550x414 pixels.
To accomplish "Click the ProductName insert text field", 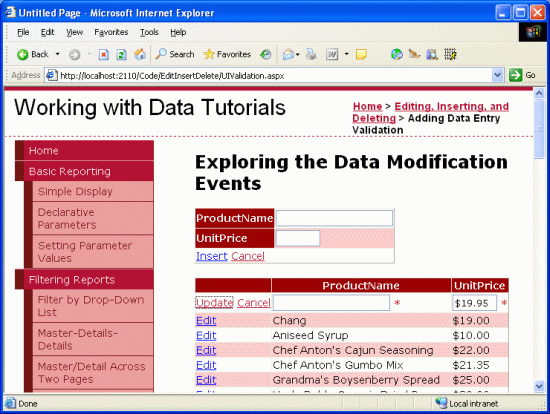I will pos(334,218).
